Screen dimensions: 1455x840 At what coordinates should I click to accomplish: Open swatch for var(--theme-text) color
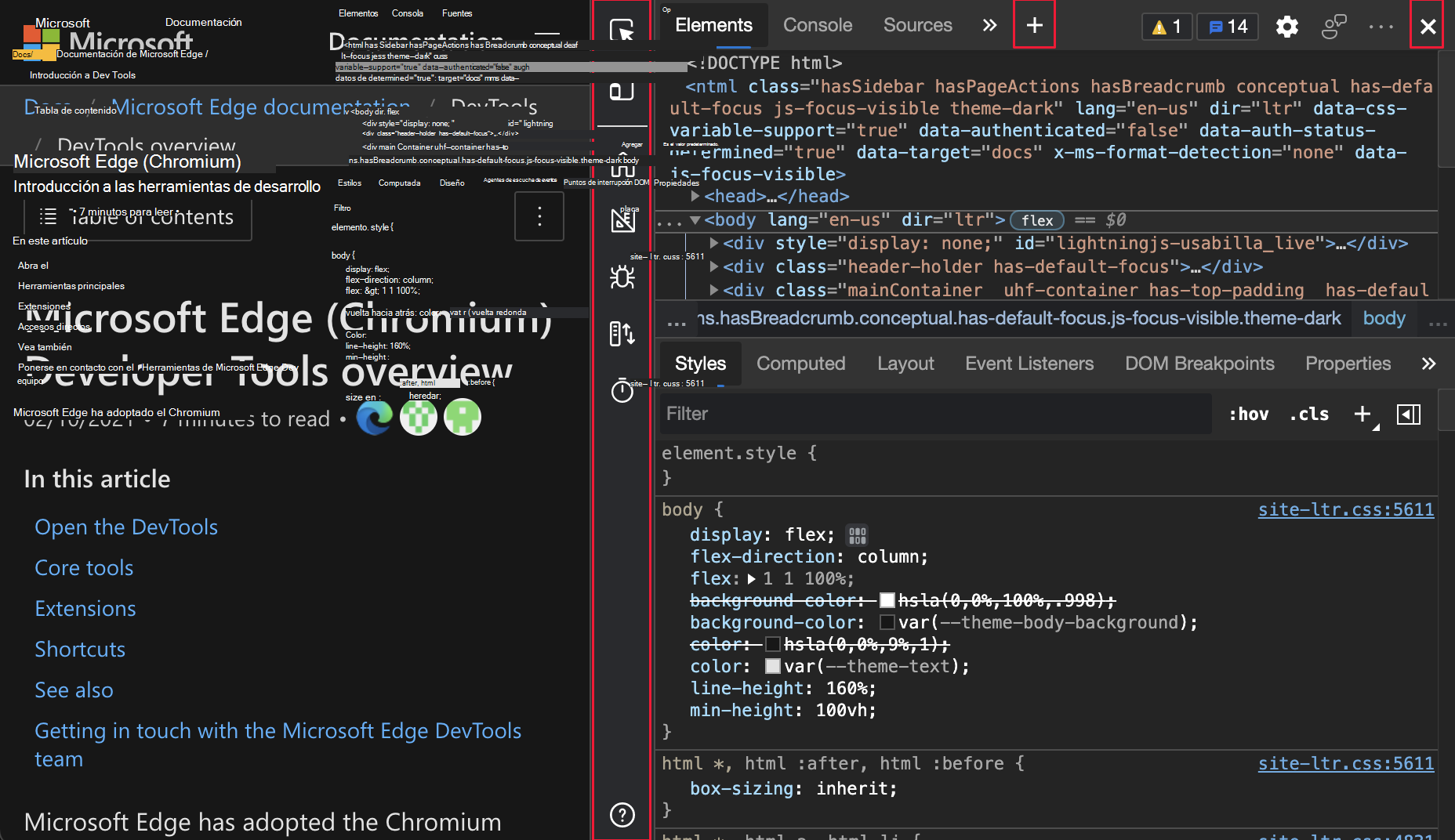pyautogui.click(x=773, y=666)
